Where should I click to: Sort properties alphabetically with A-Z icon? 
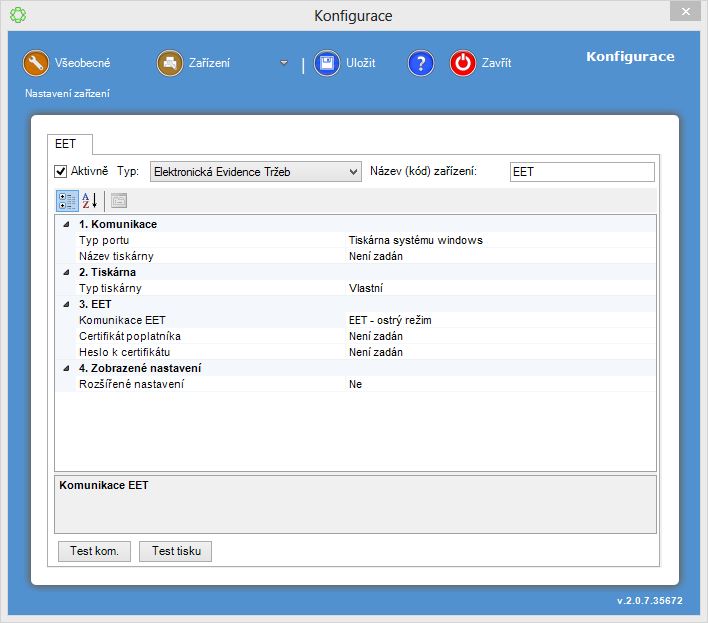[x=90, y=201]
